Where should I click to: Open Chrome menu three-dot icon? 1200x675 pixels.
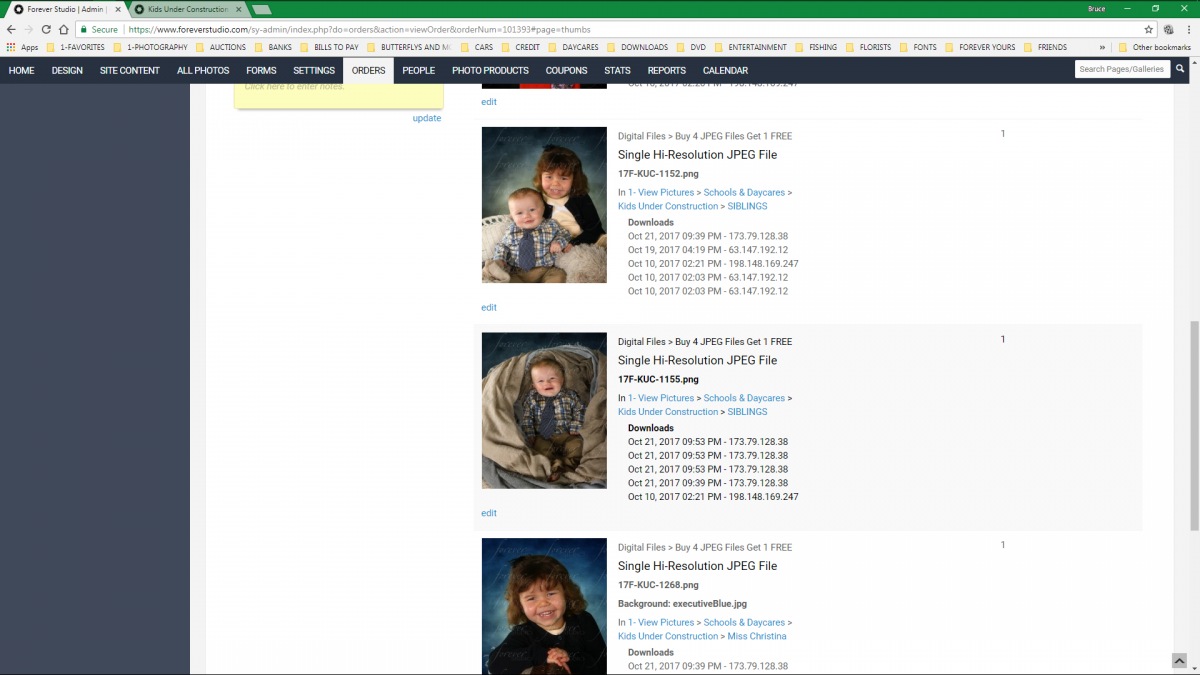pyautogui.click(x=1189, y=29)
